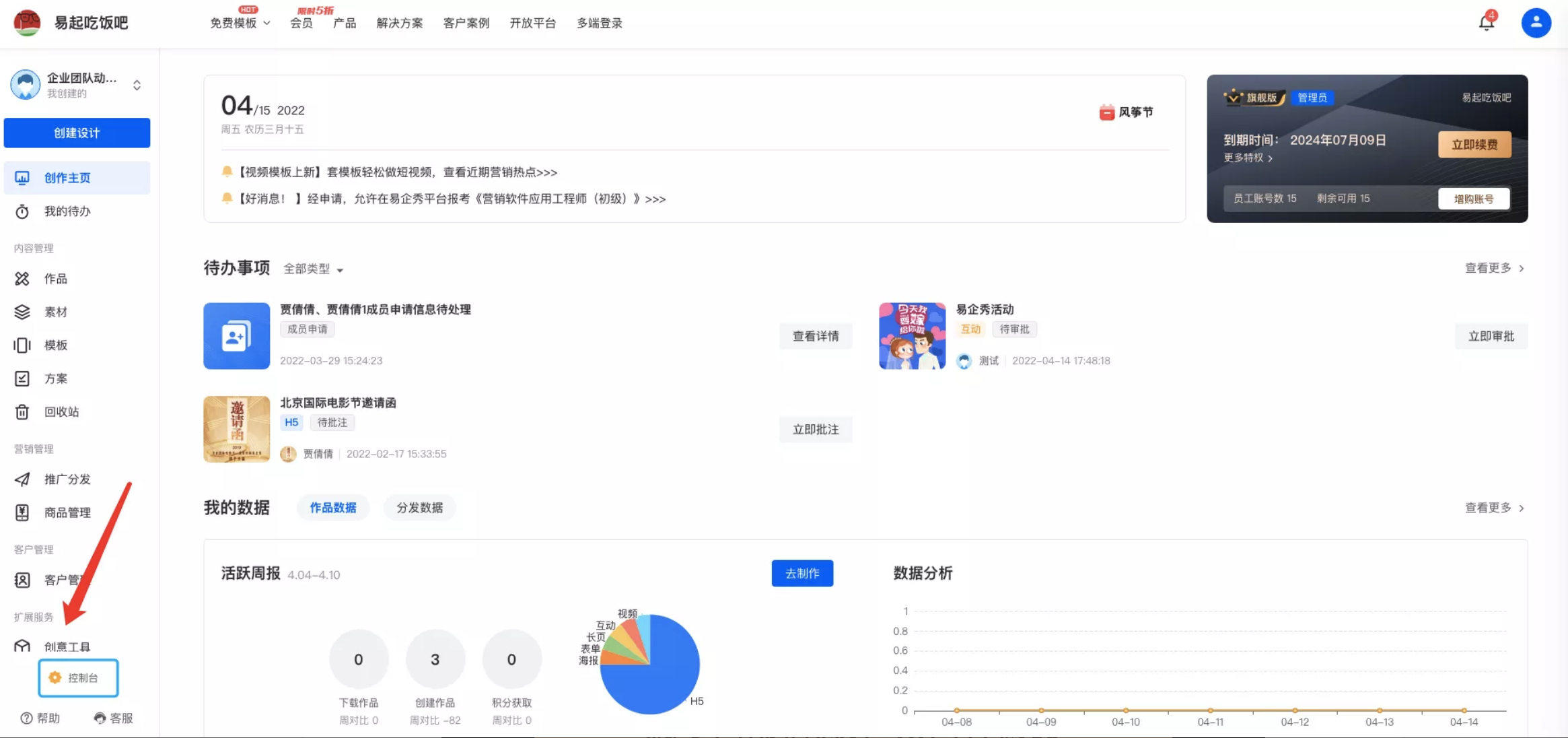1568x738 pixels.
Task: Switch to the 作品数据 tab
Action: click(333, 508)
